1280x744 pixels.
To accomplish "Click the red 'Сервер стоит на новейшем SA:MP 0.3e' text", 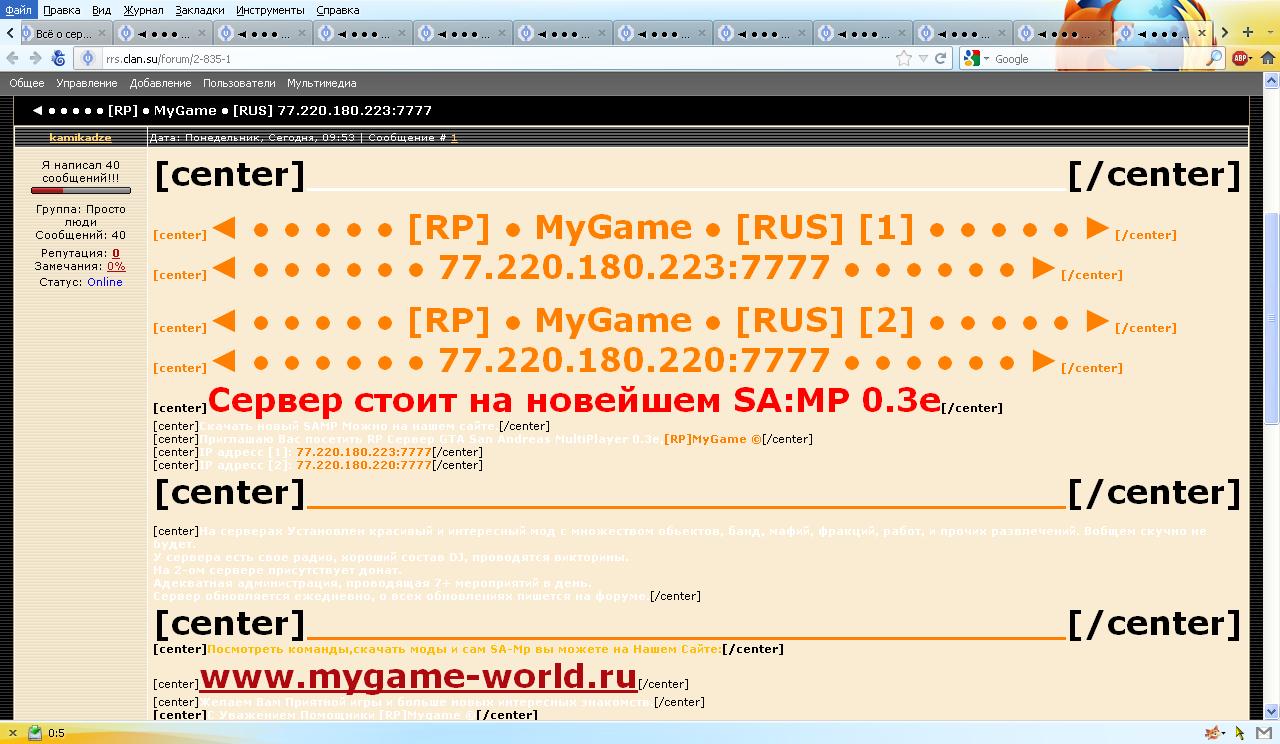I will point(574,400).
